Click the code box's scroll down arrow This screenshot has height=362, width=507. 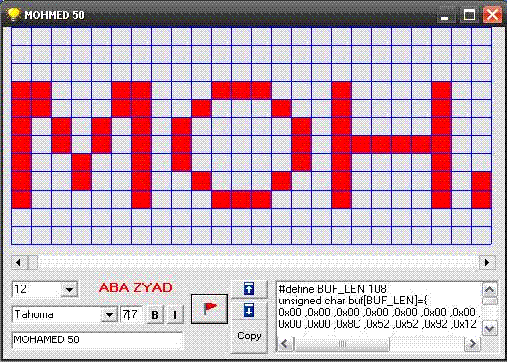[490, 329]
